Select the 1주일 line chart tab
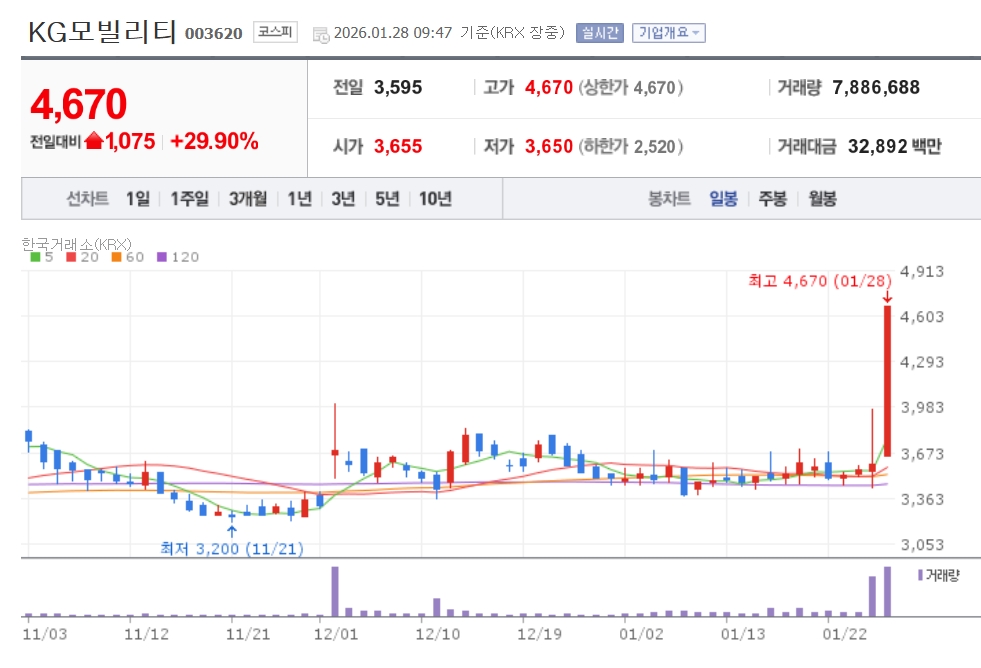 (190, 199)
